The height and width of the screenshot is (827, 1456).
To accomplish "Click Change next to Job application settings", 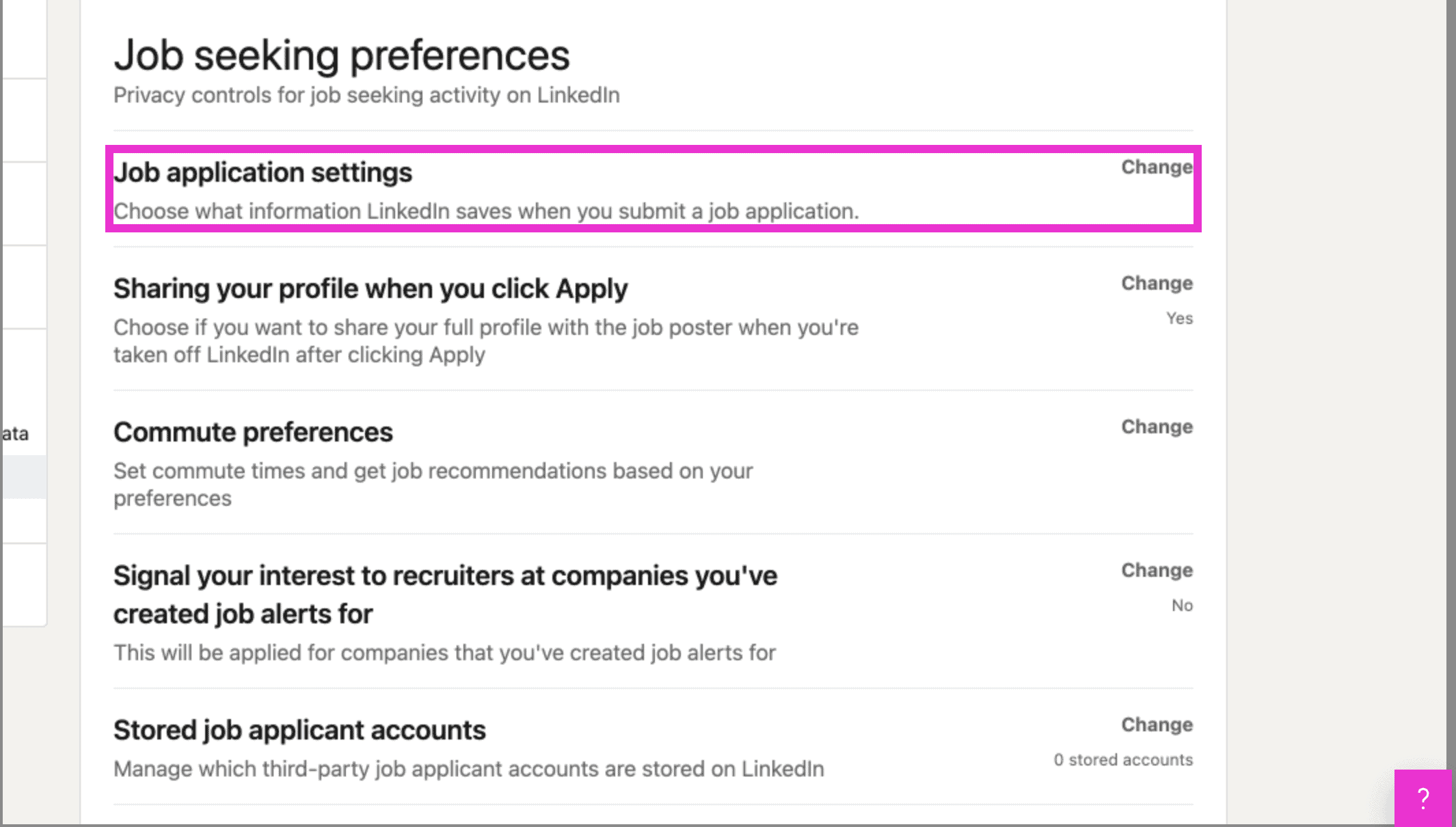I will click(x=1156, y=167).
